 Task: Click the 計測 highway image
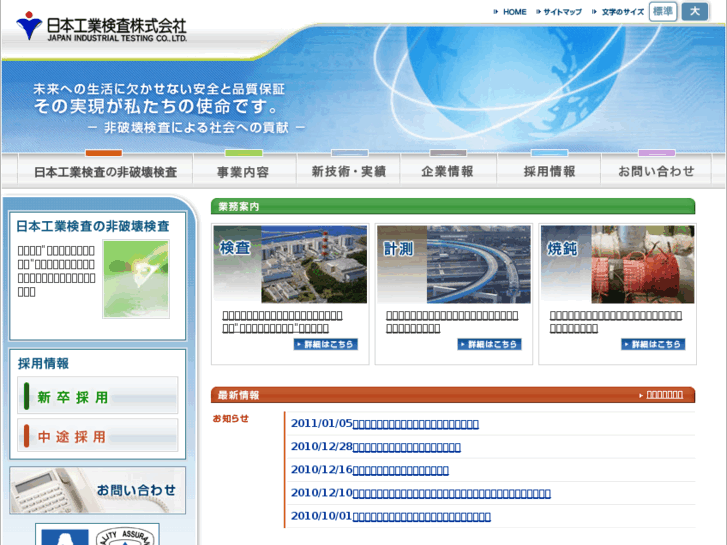tap(454, 264)
